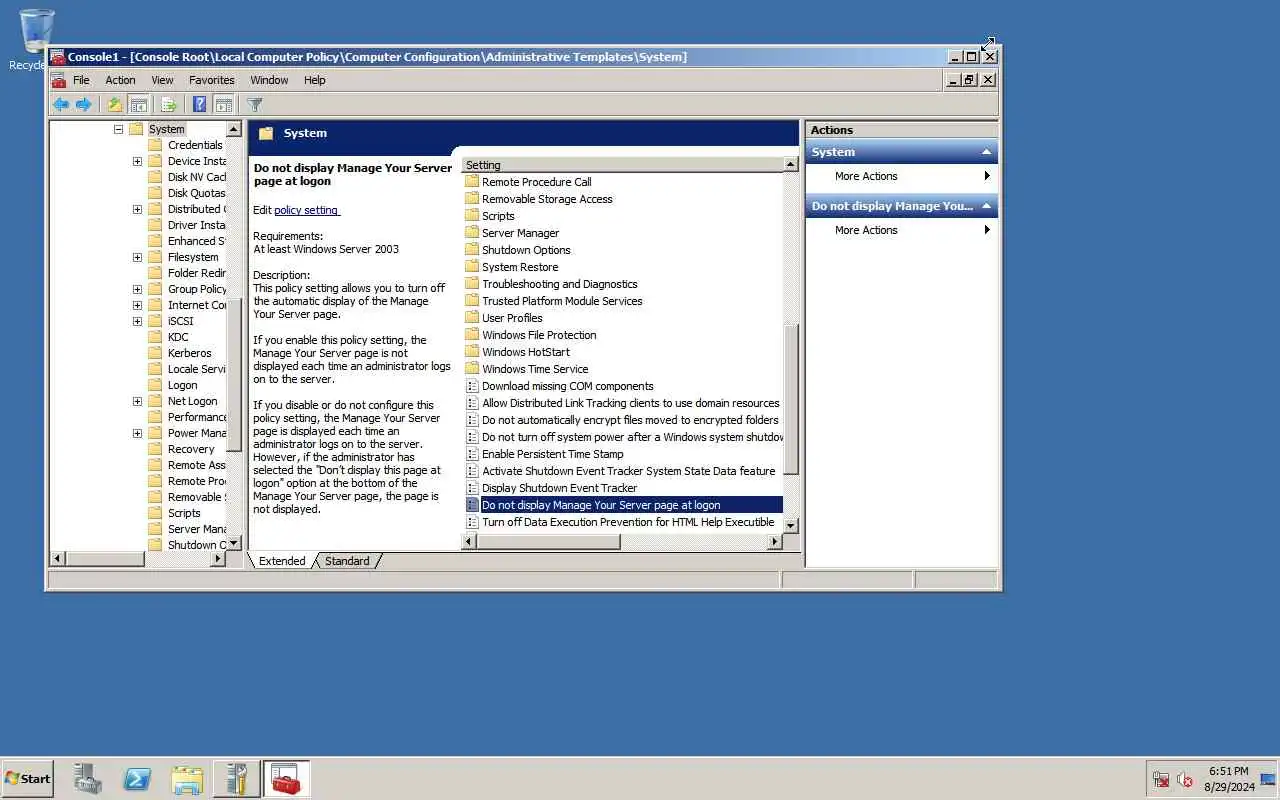Click the Display Shutdown Event Tracker policy icon
This screenshot has width=1280, height=800.
[472, 488]
